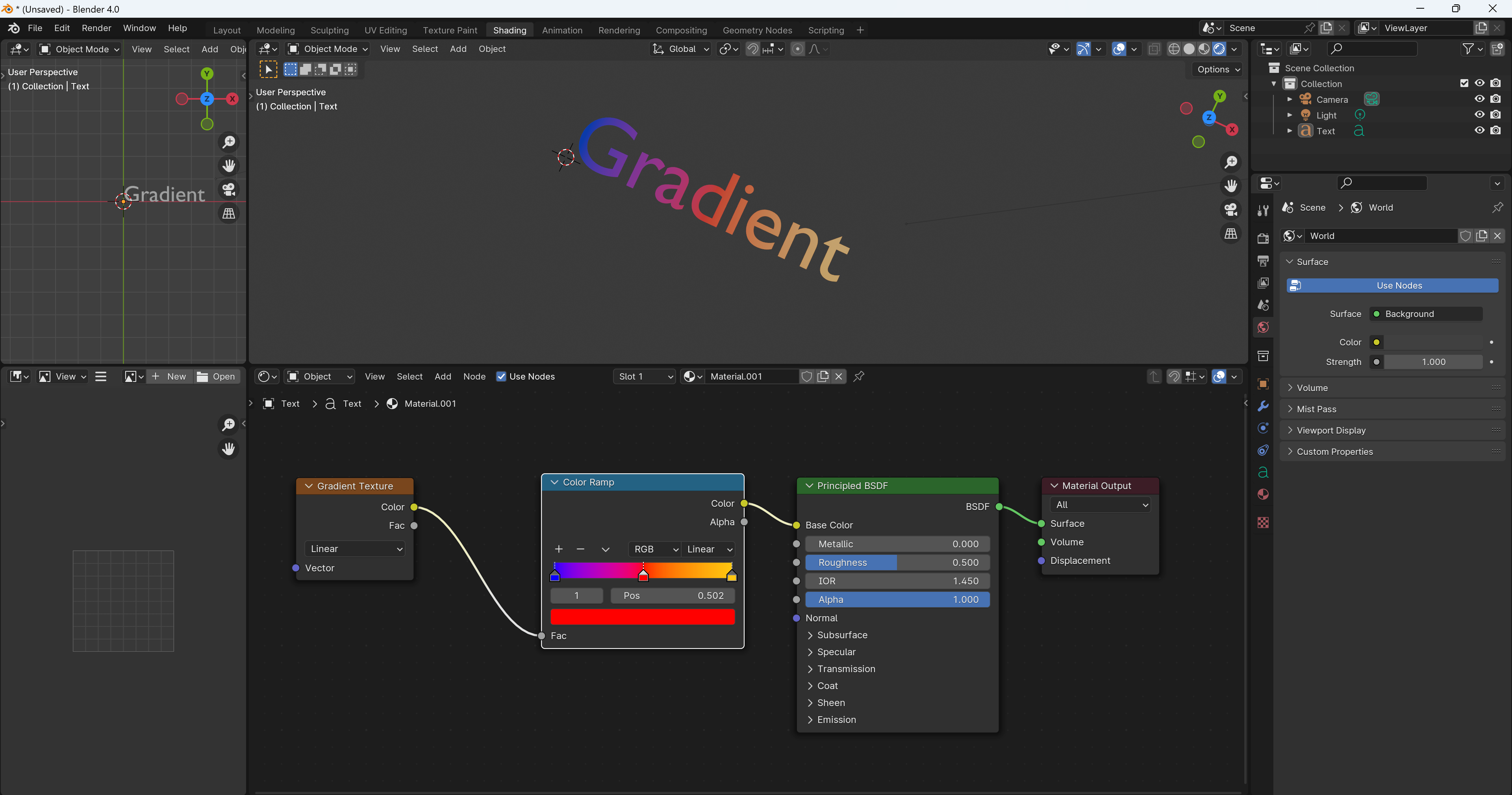Toggle proportional editing in viewport header
Screen dimensions: 1512x795
(x=797, y=49)
